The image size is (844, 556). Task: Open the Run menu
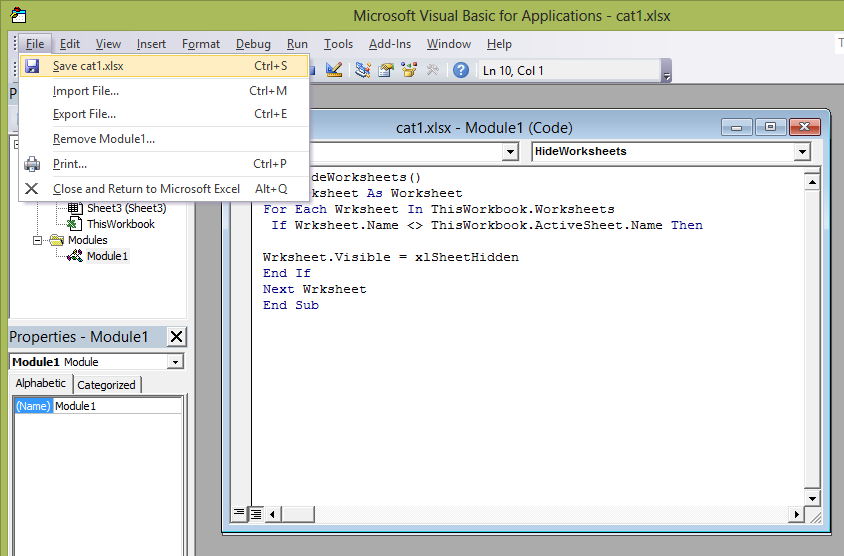pos(297,44)
